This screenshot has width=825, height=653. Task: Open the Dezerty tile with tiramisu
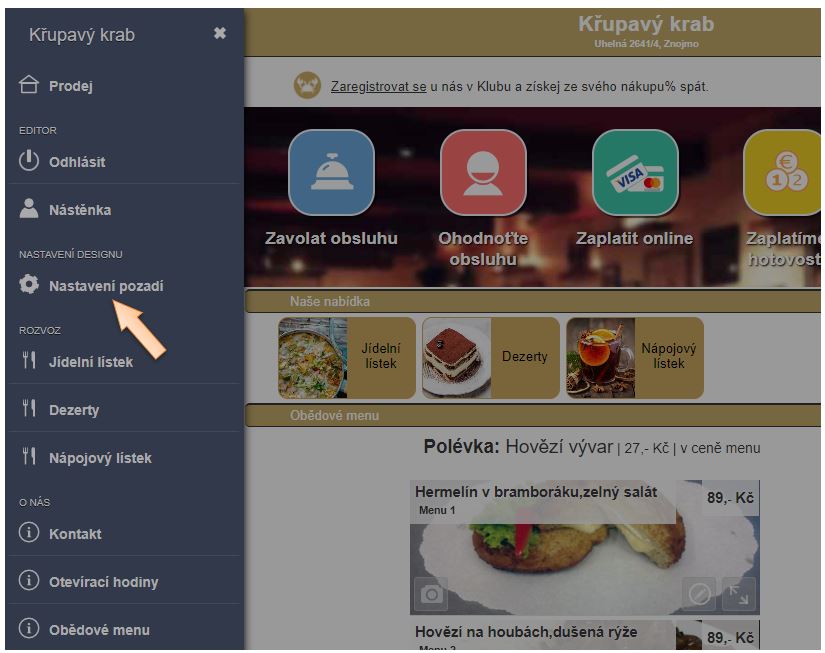(491, 357)
